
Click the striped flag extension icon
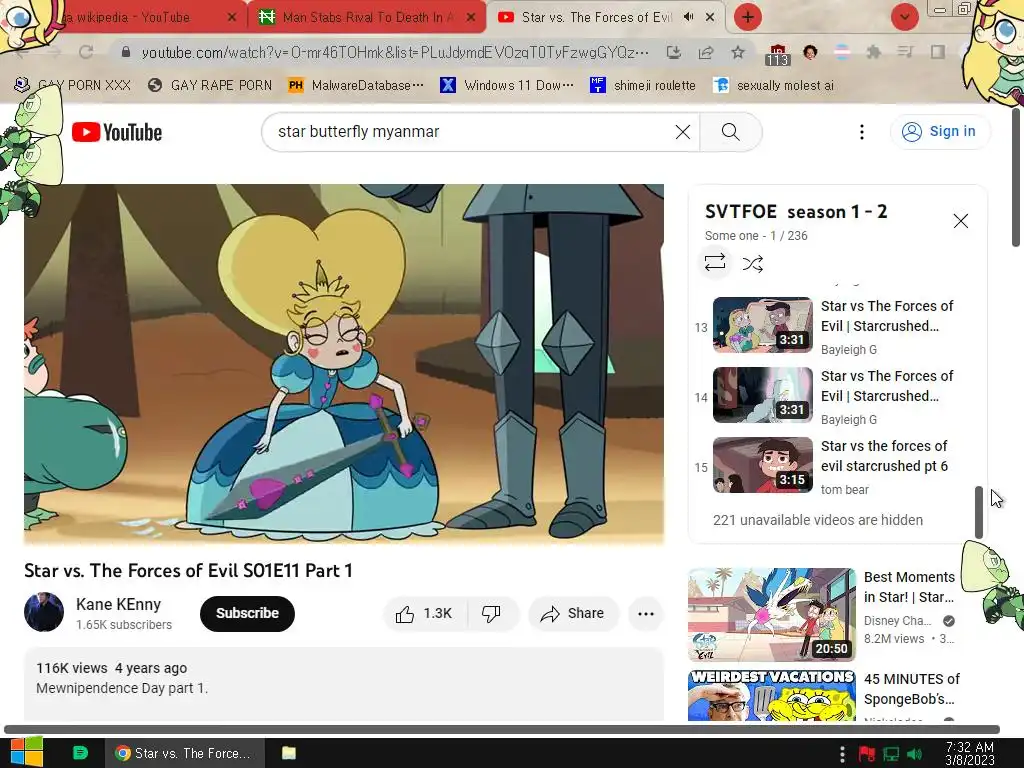pos(842,52)
